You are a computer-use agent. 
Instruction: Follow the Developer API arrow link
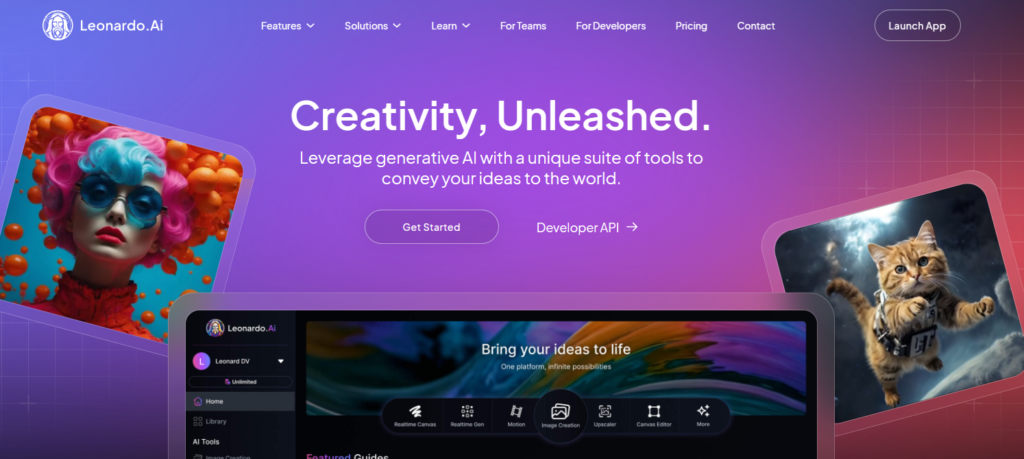(x=587, y=227)
